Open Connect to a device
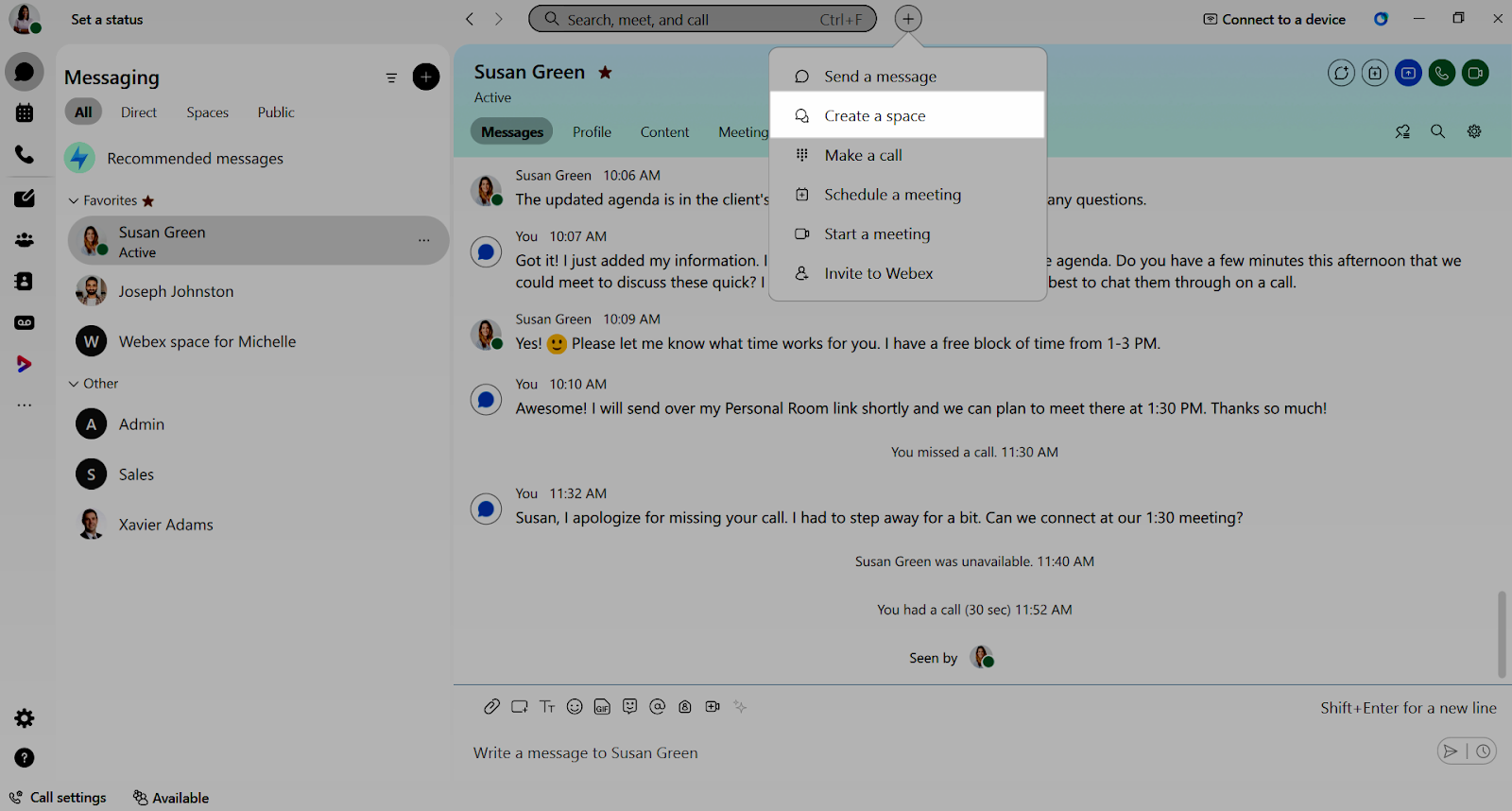 coord(1274,19)
